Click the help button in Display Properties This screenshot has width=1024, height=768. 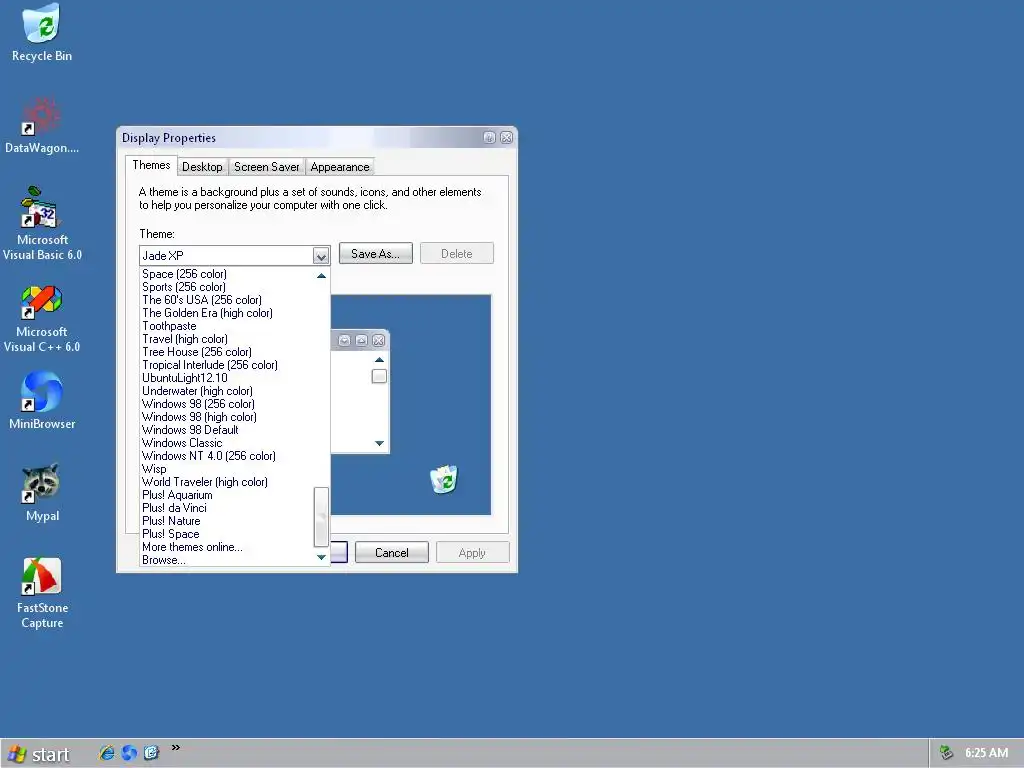489,137
